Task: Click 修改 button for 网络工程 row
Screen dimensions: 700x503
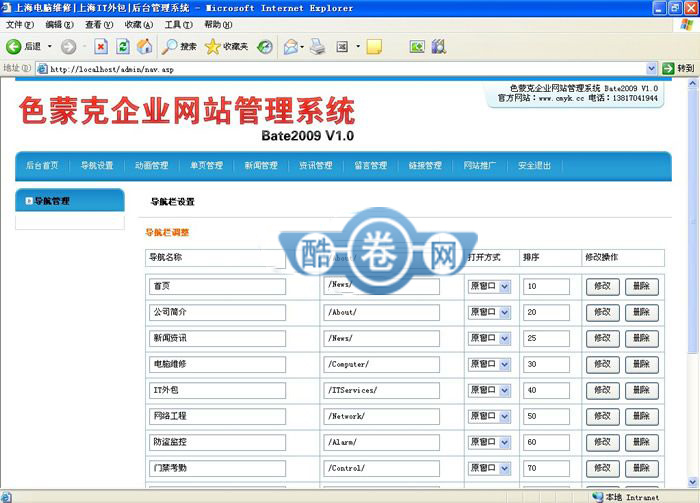Action: [603, 416]
